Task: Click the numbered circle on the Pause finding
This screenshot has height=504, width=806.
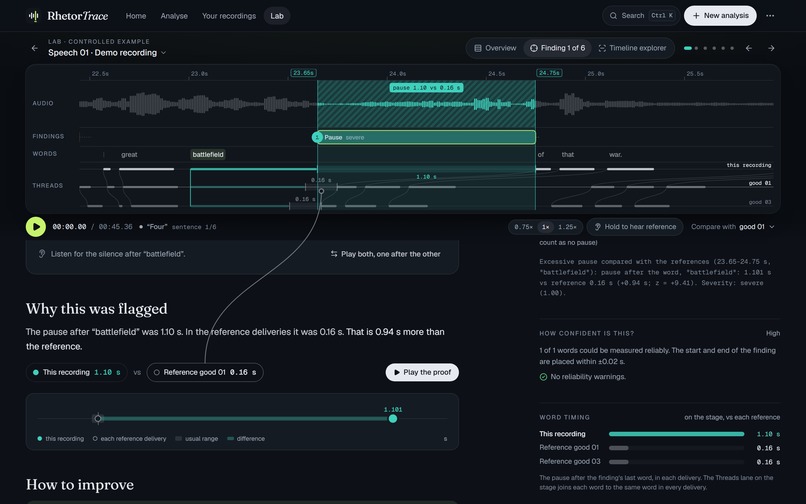Action: (317, 137)
